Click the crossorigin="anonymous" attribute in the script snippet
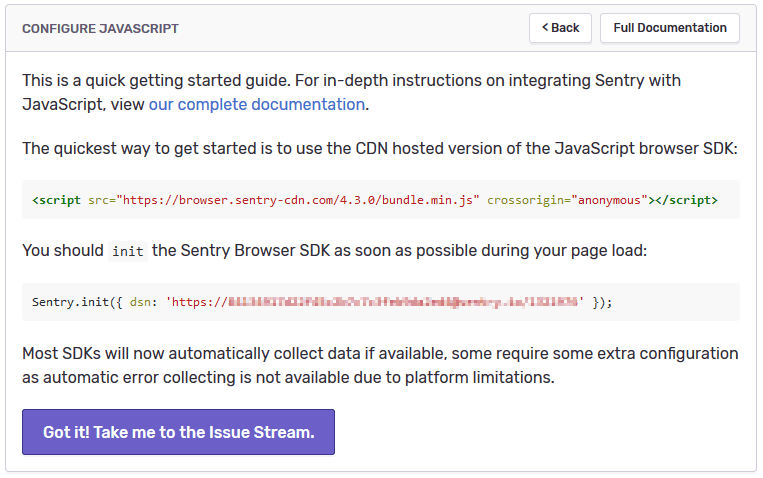Image resolution: width=763 pixels, height=478 pixels. click(x=567, y=200)
